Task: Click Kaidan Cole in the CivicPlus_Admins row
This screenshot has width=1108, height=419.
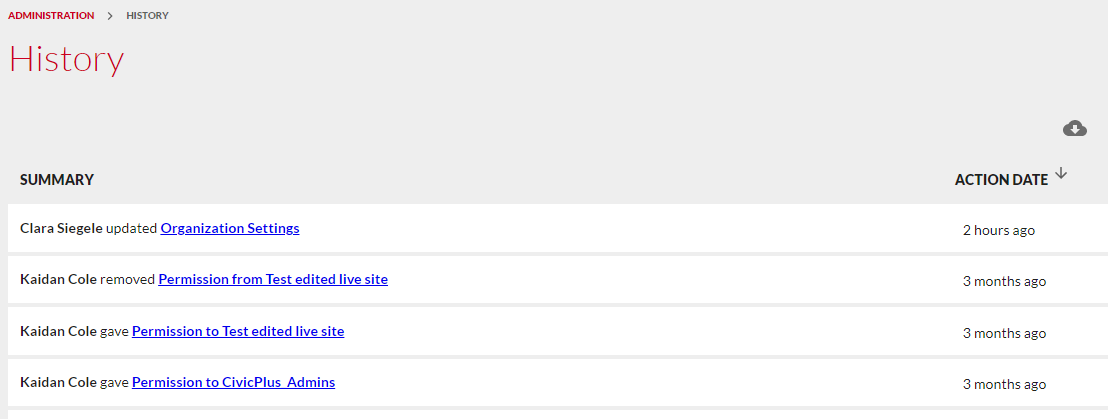Action: pos(58,382)
